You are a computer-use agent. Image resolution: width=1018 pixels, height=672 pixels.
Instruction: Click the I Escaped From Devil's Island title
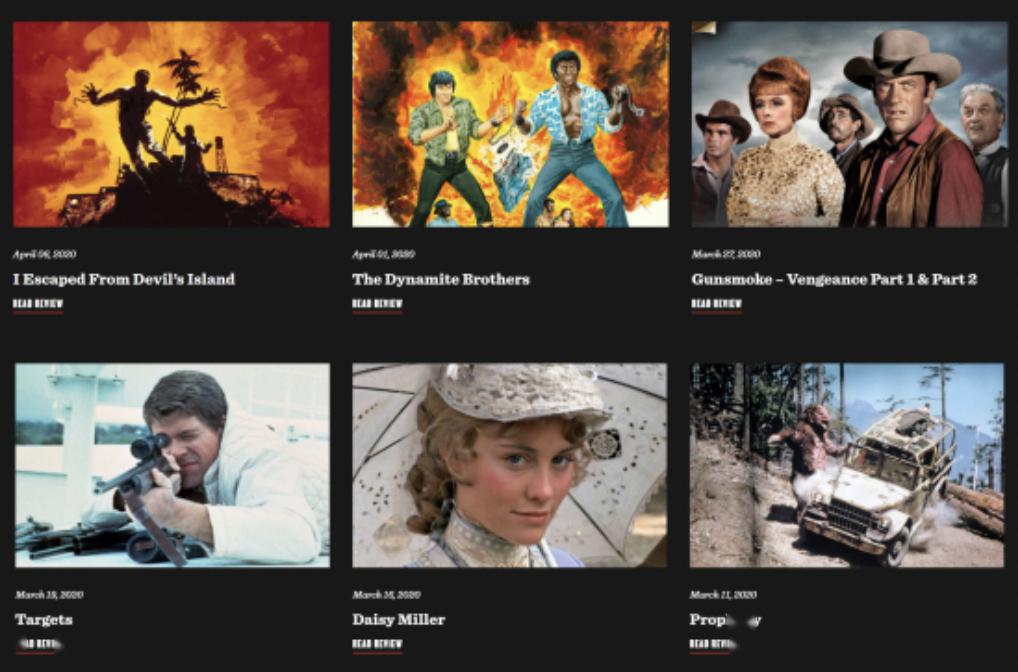point(124,279)
